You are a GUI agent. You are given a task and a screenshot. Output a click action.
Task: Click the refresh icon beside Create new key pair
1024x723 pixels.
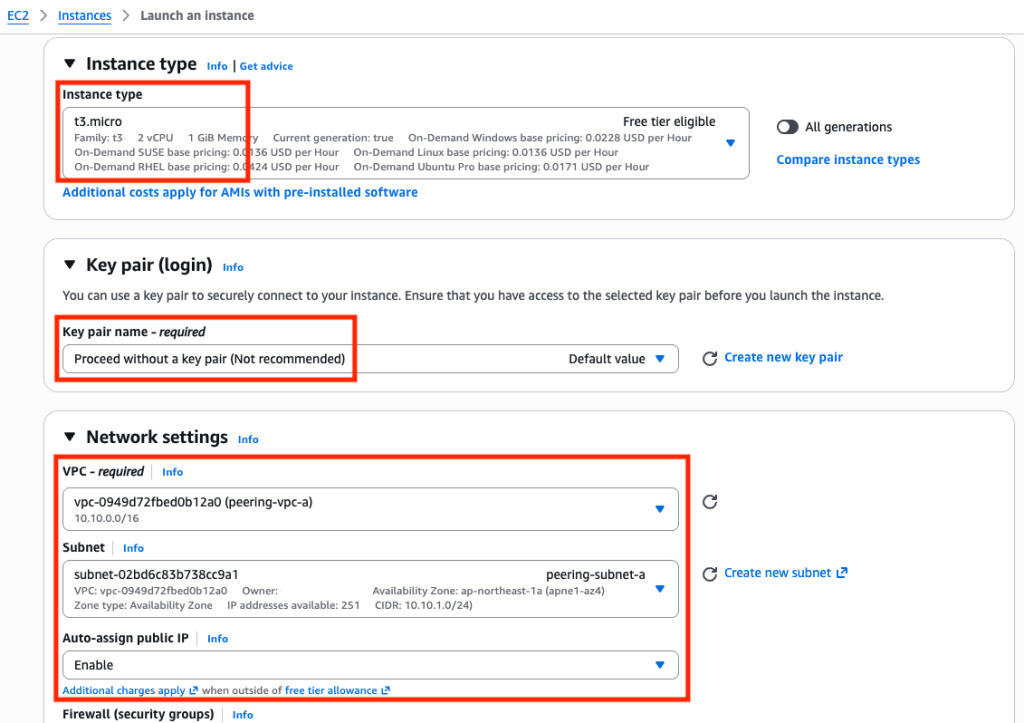coord(709,359)
